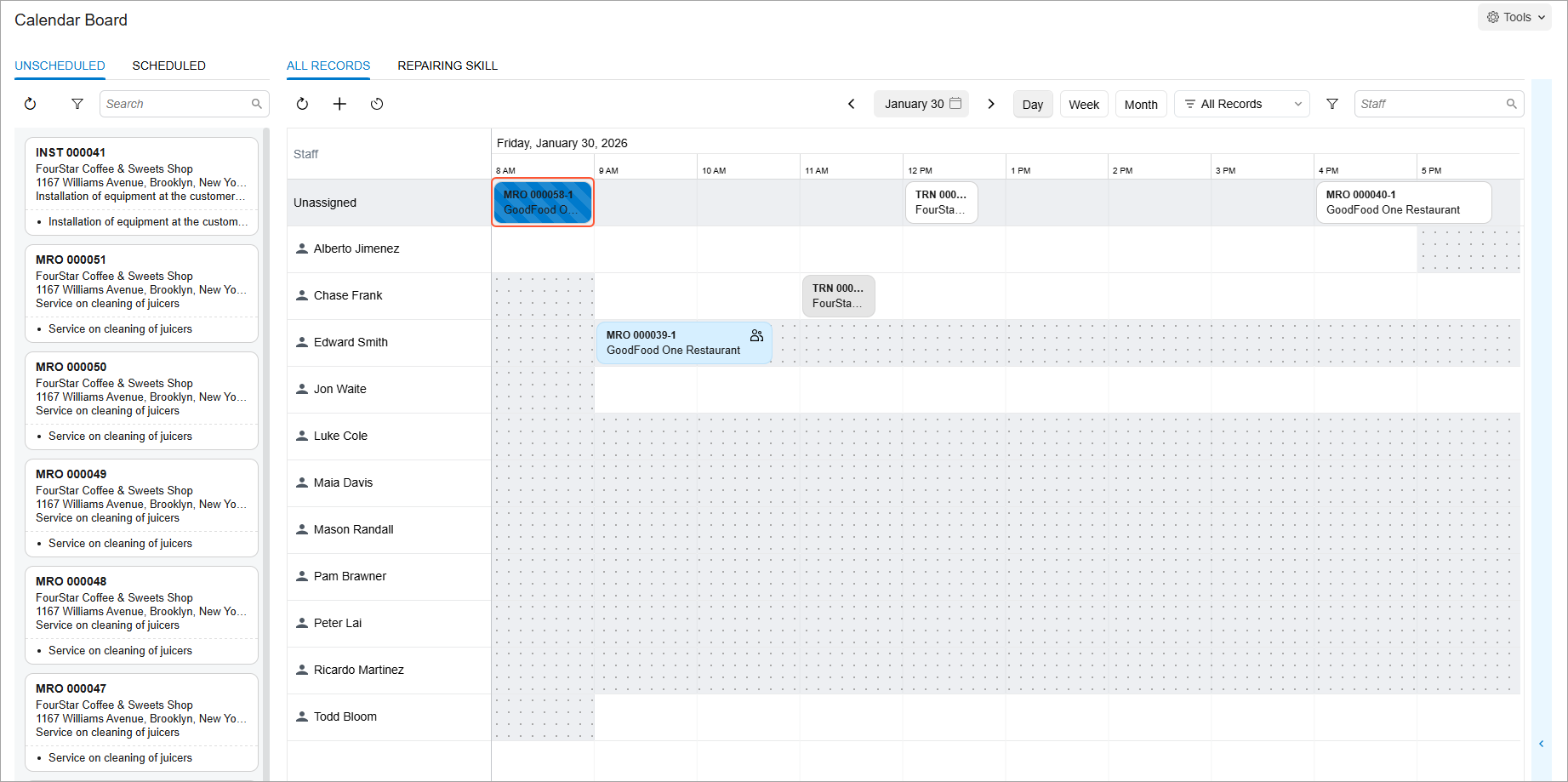Image resolution: width=1568 pixels, height=782 pixels.
Task: Click the magnifier in the left Search box
Action: coord(257,104)
